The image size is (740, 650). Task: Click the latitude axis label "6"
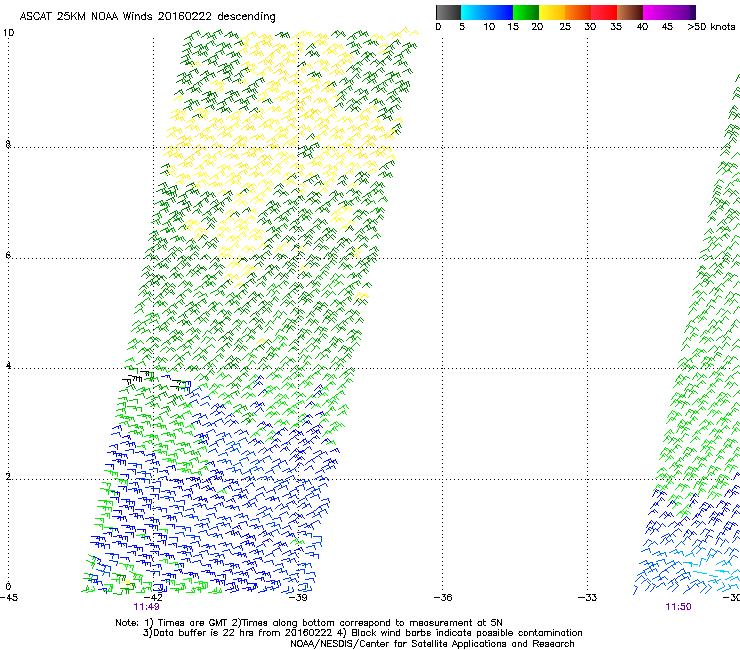(8, 255)
